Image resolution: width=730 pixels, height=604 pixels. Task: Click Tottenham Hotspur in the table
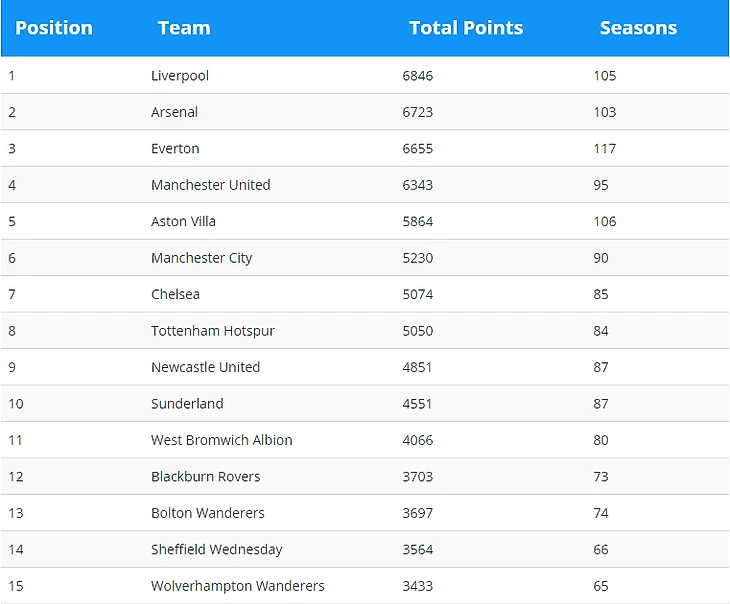coord(213,331)
